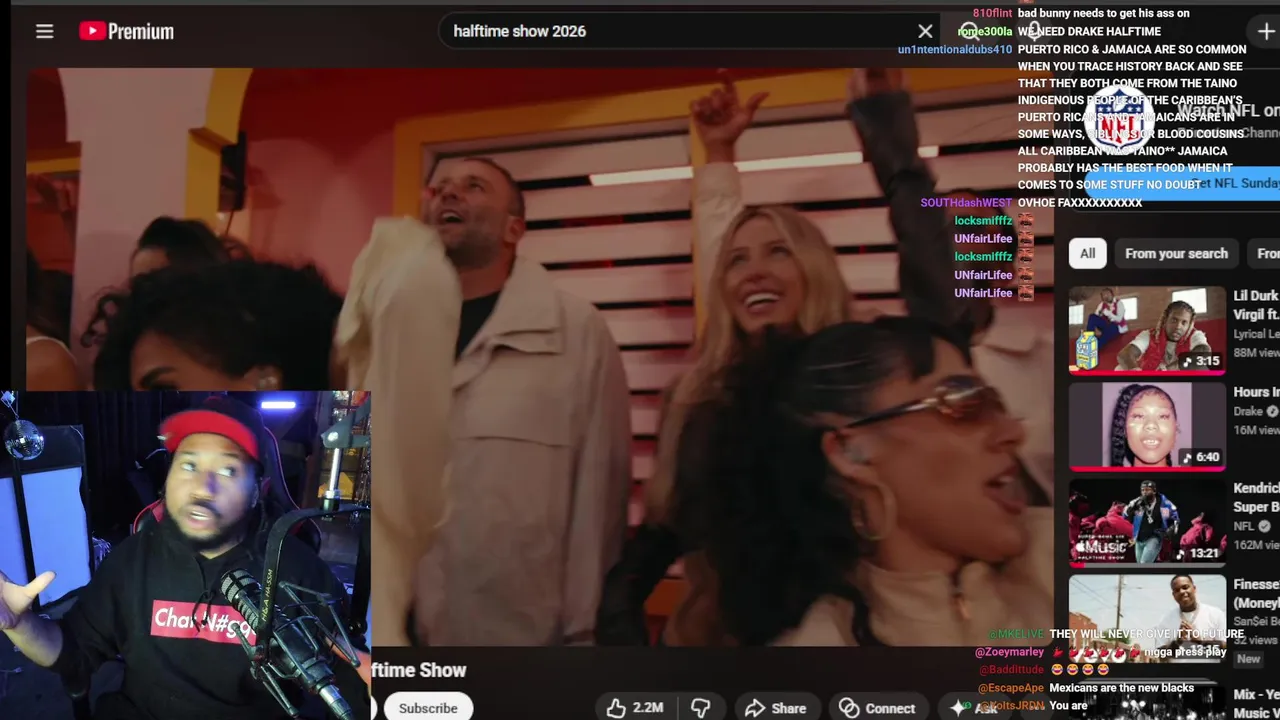Open Kendrick Super Bowl halftime thumbnail

point(1147,521)
